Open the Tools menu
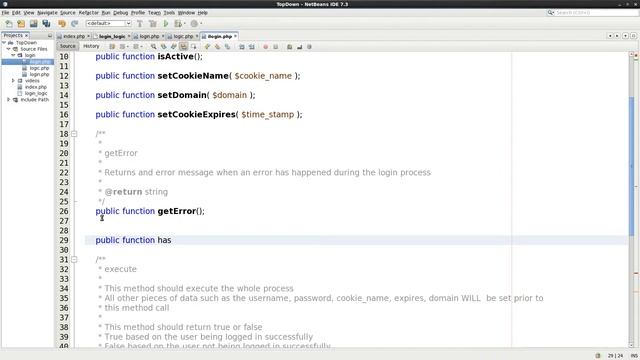This screenshot has width=640, height=360. 169,13
